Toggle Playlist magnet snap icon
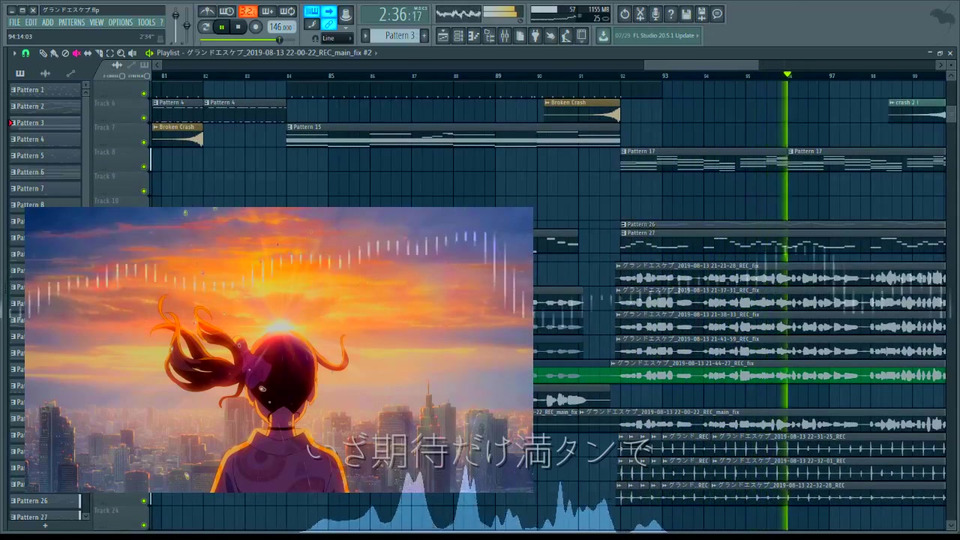This screenshot has width=960, height=540. pyautogui.click(x=26, y=53)
